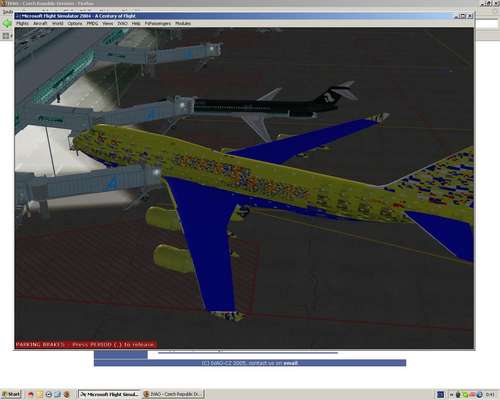The height and width of the screenshot is (400, 500).
Task: Open the Aircraft menu
Action: click(x=40, y=23)
